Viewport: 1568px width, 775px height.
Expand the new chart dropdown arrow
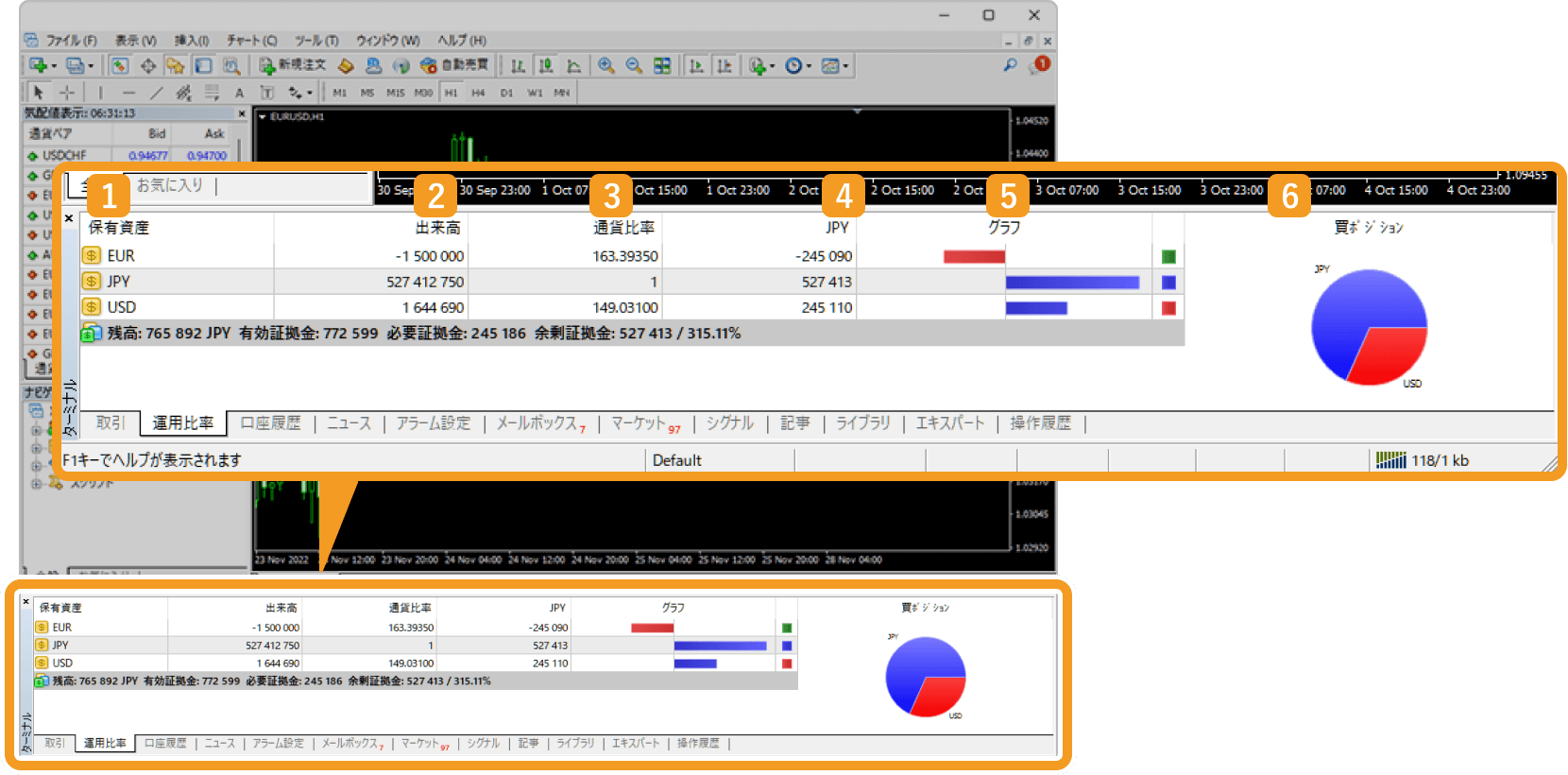point(54,66)
